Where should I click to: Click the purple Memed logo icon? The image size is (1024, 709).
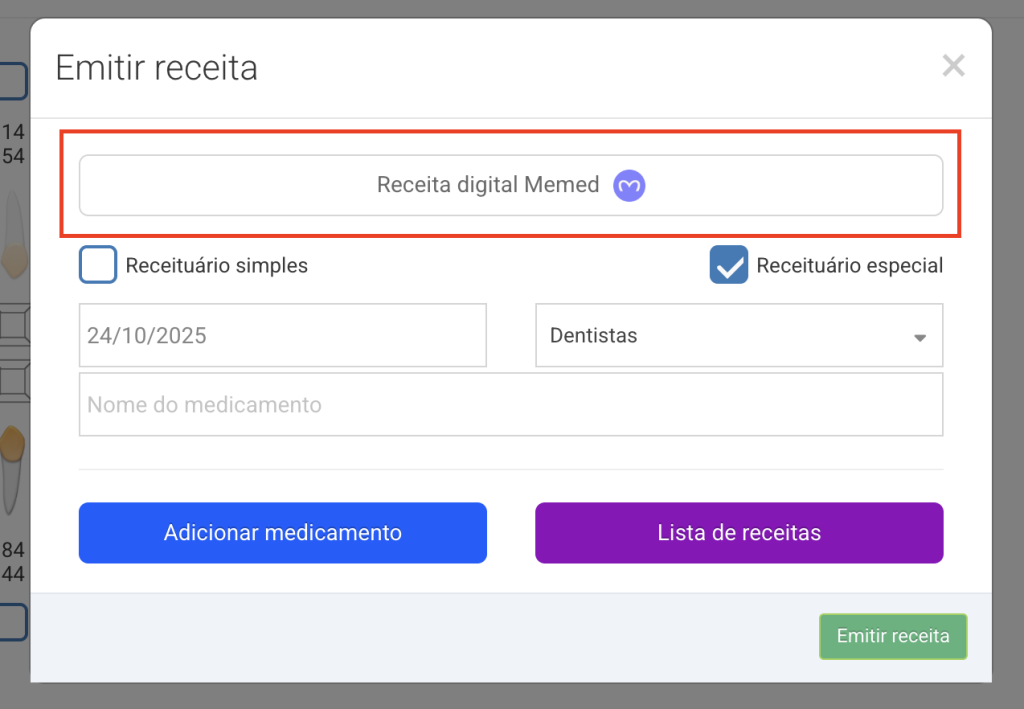click(x=629, y=185)
